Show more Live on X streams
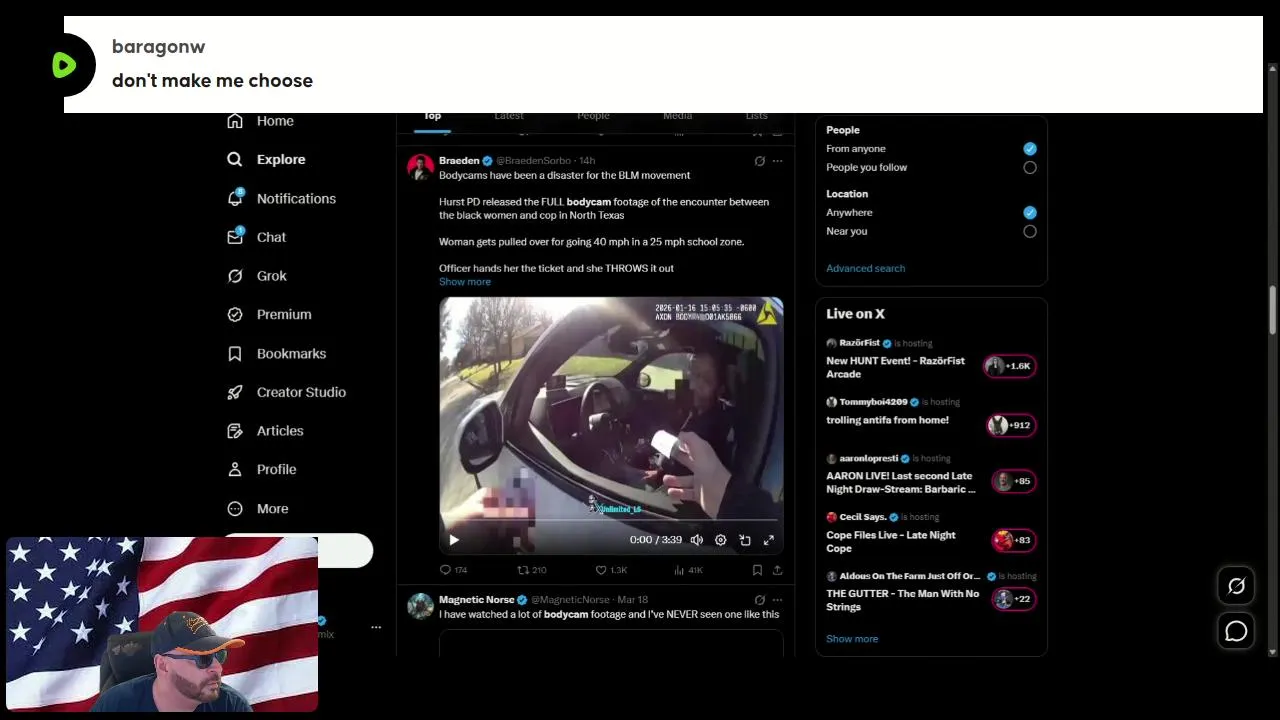The image size is (1280, 720). pos(852,639)
